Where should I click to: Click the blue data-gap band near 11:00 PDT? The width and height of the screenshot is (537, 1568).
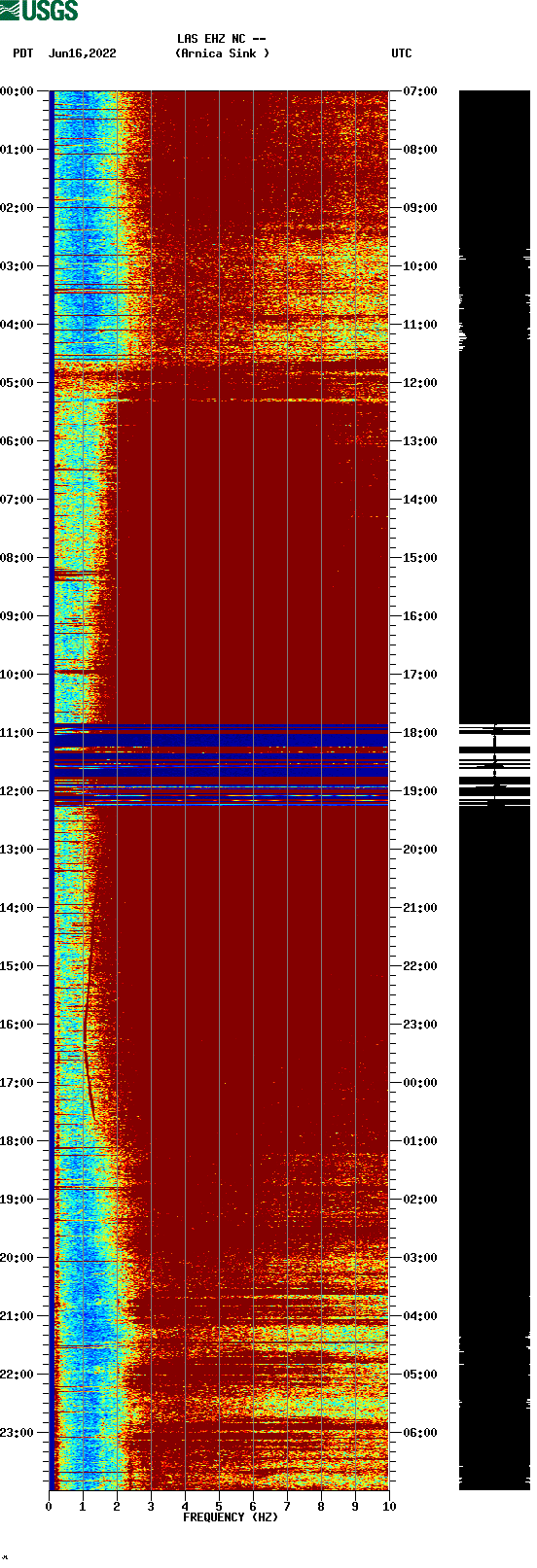pyautogui.click(x=220, y=740)
